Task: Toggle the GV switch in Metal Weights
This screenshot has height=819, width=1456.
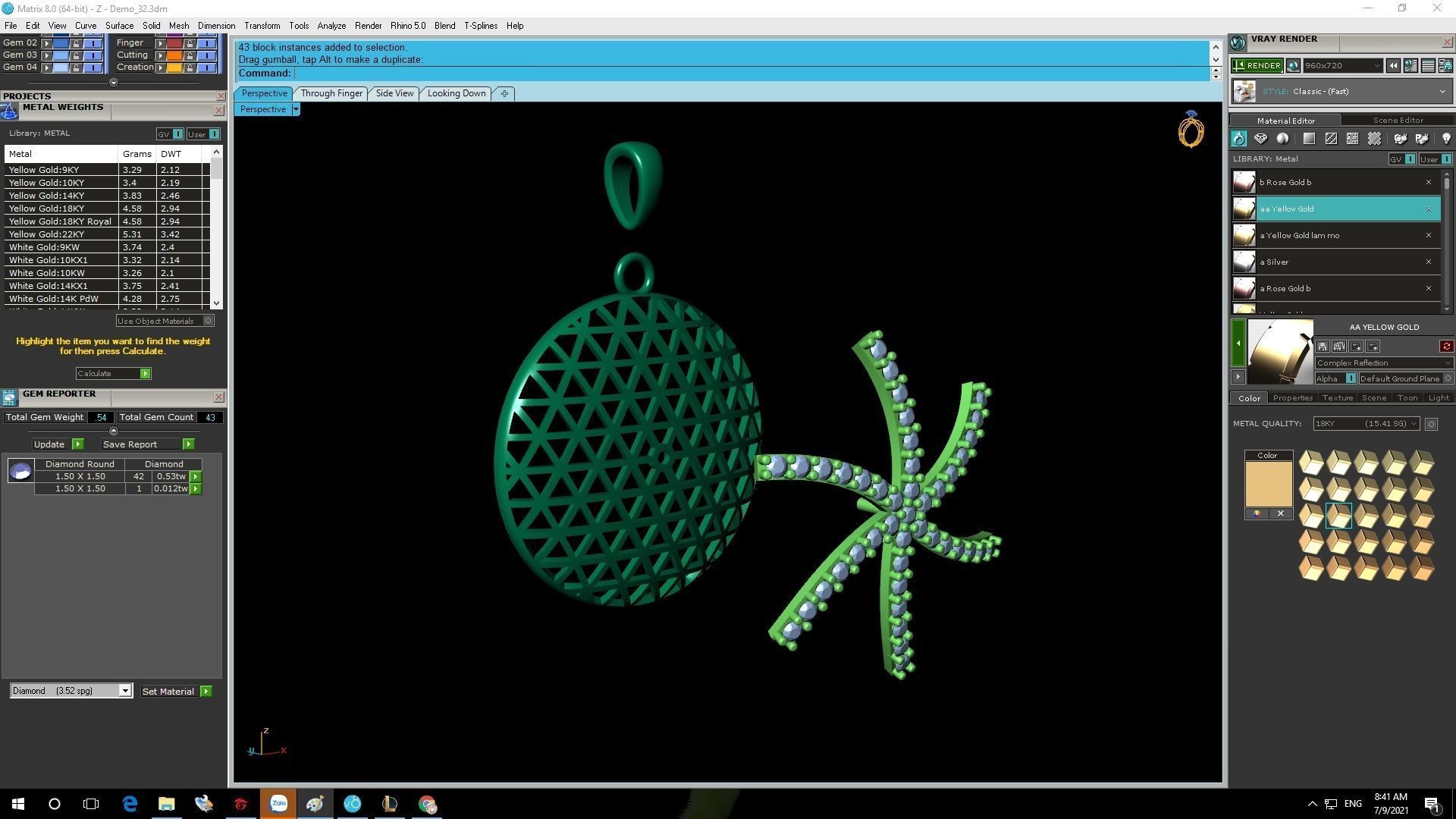Action: tap(170, 134)
